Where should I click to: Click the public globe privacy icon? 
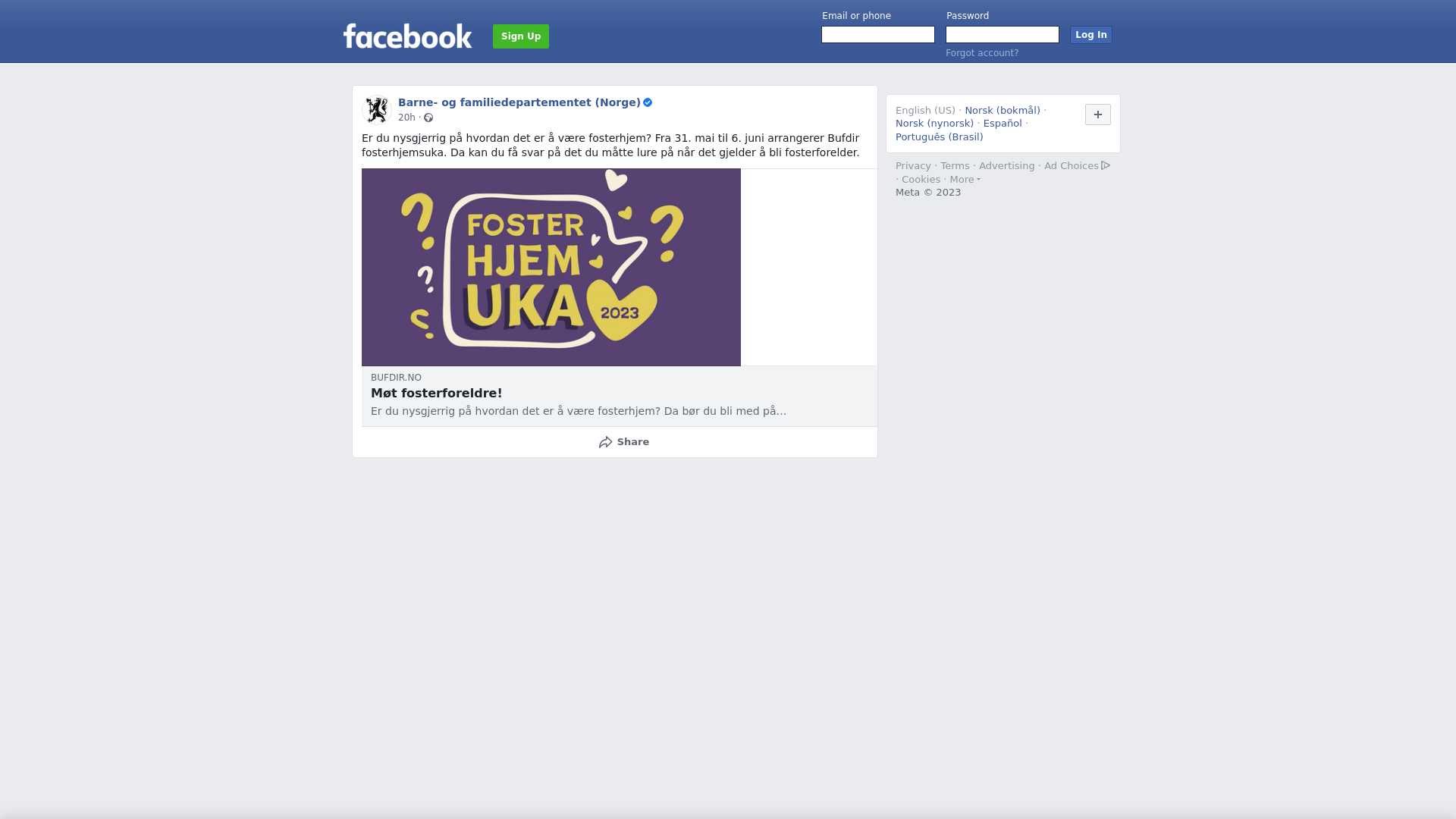tap(428, 118)
